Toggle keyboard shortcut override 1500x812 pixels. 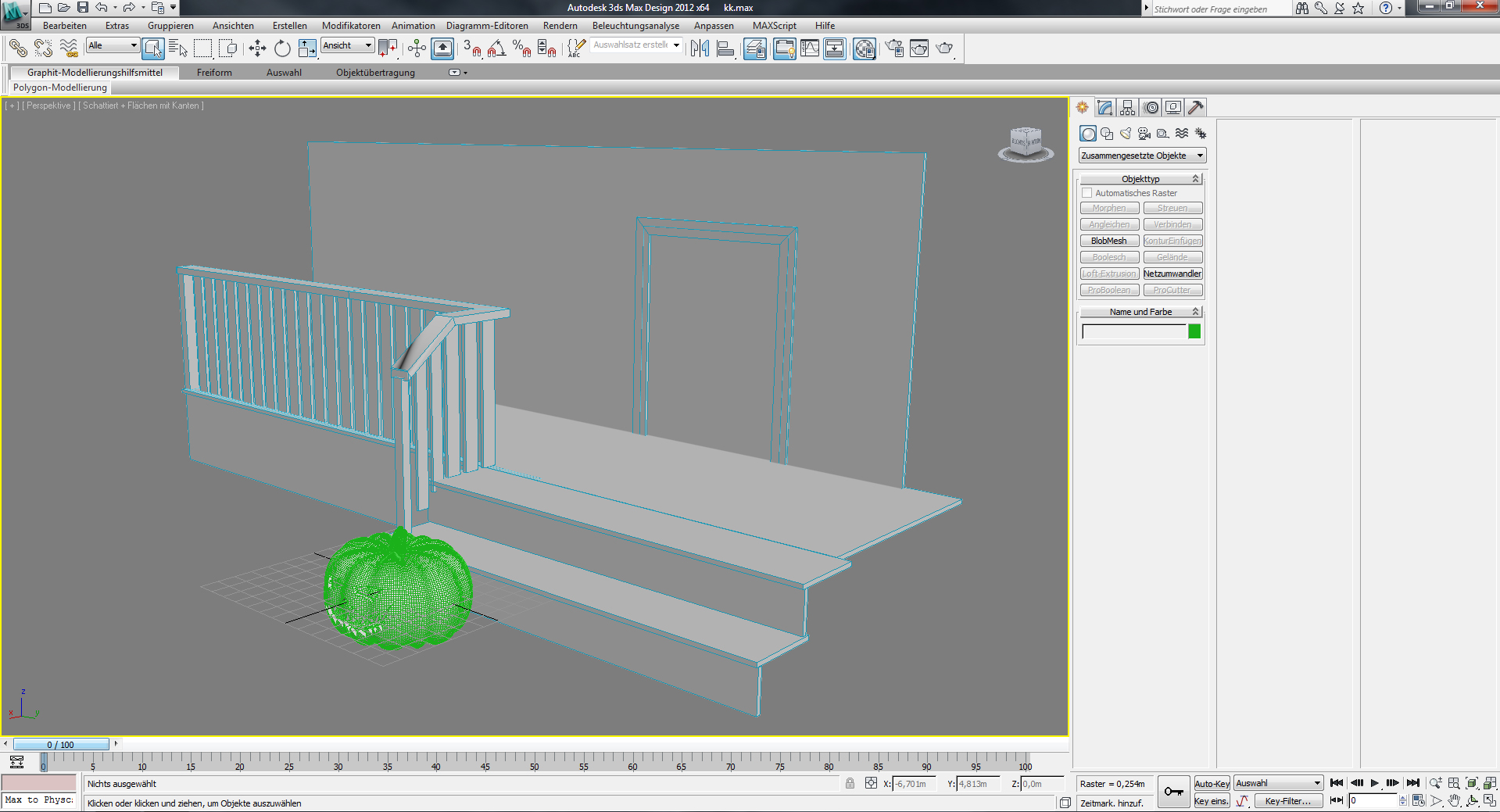point(442,48)
